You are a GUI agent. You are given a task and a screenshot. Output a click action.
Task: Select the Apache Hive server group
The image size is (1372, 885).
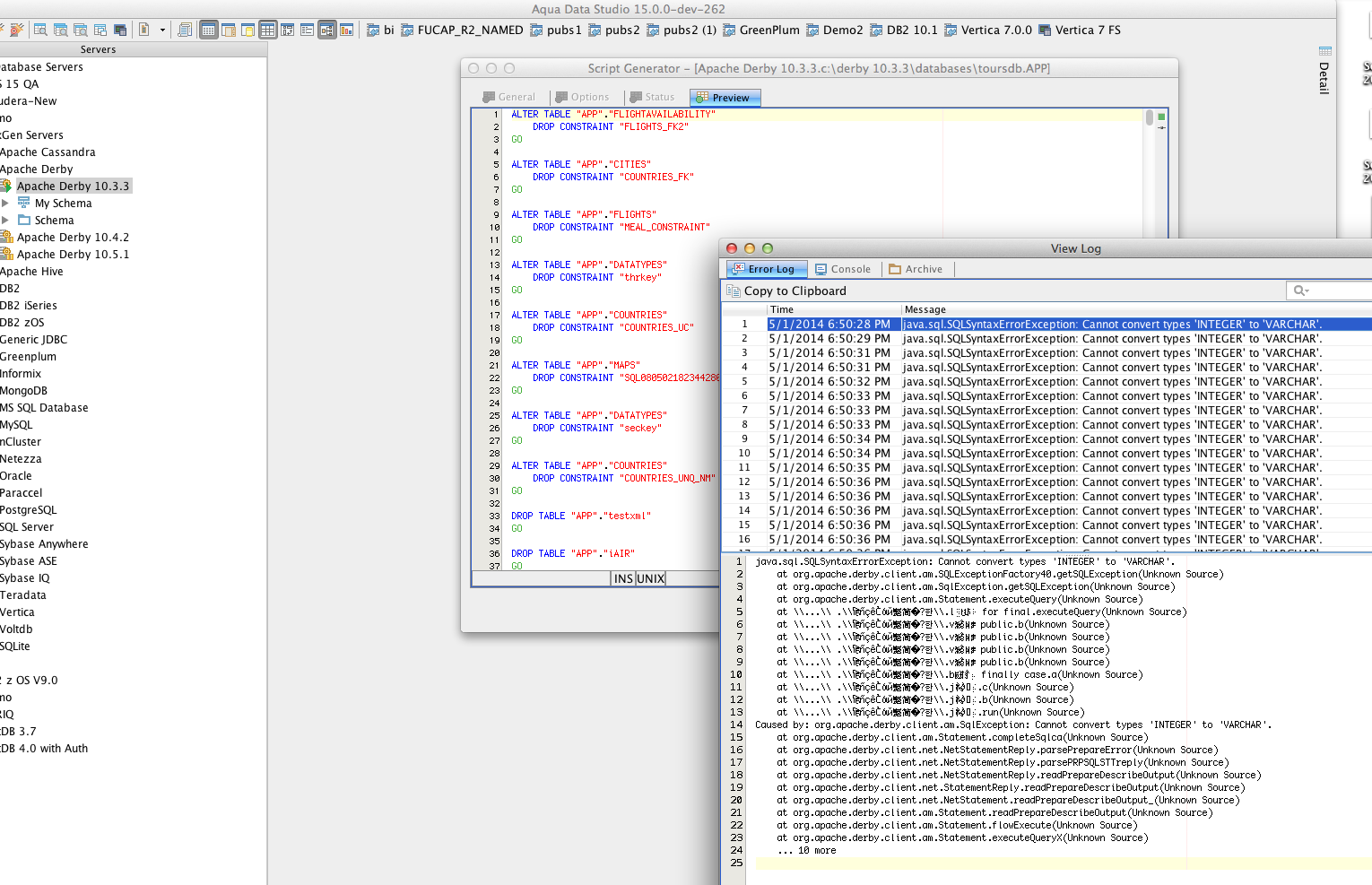click(31, 272)
